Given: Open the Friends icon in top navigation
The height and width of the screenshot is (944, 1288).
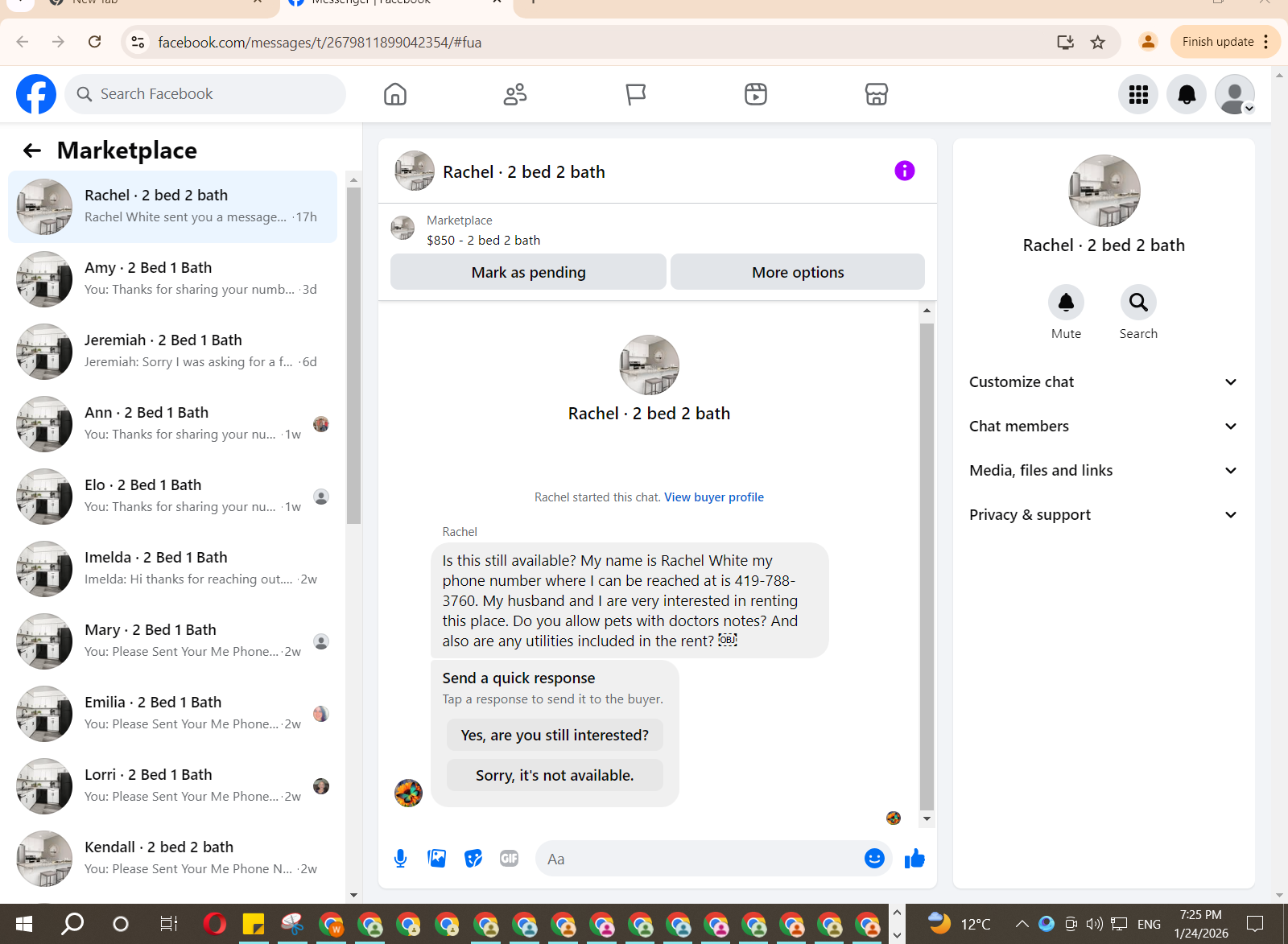Looking at the screenshot, I should tap(515, 94).
